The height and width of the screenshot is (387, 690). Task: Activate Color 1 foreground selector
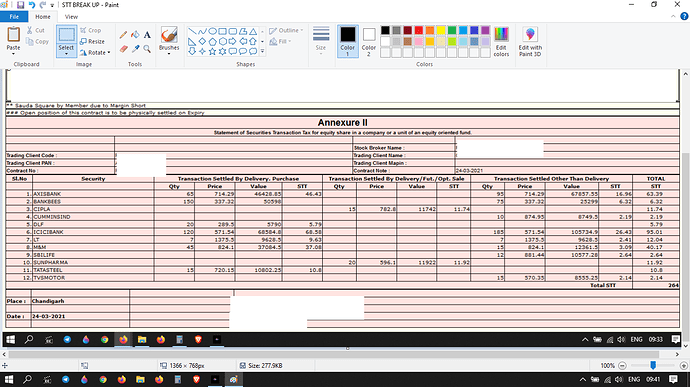coord(348,41)
